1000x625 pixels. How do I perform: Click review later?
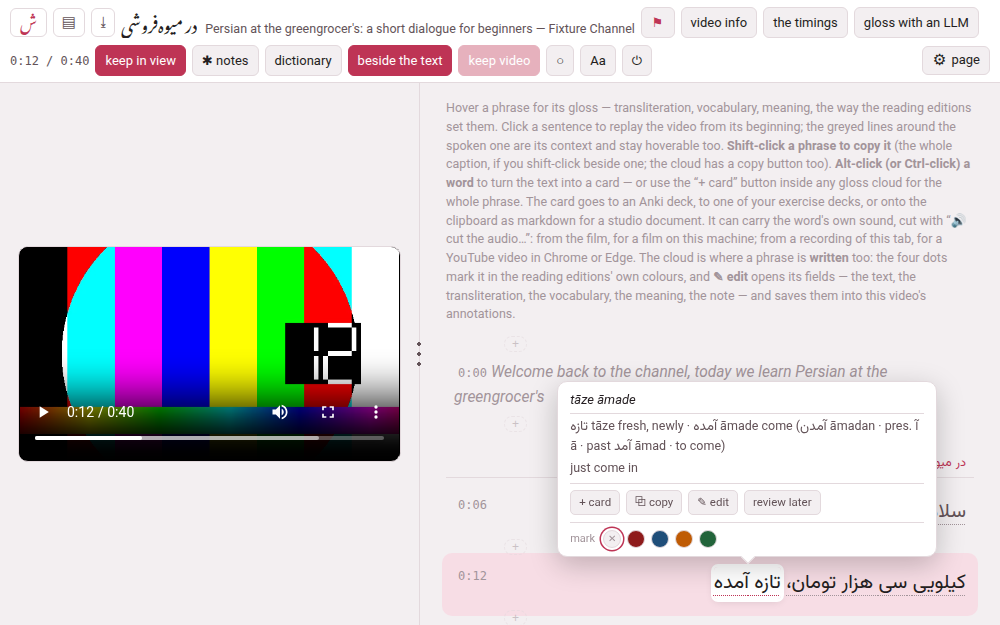pyautogui.click(x=782, y=503)
